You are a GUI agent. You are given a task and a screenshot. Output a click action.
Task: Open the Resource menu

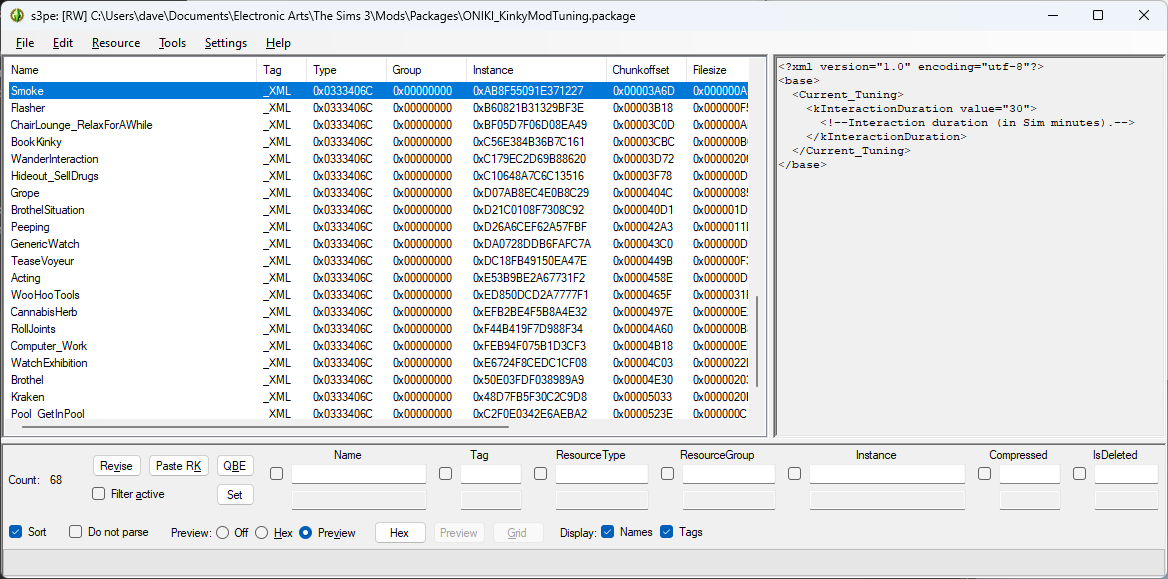pyautogui.click(x=115, y=43)
